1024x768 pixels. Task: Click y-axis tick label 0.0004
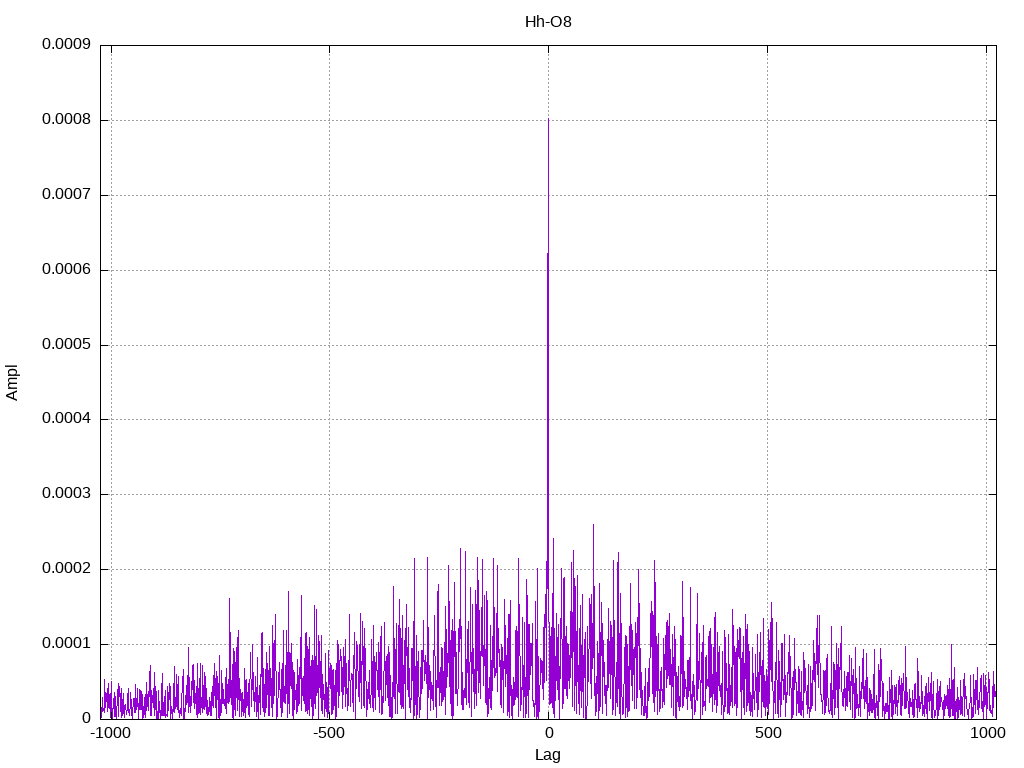click(67, 418)
